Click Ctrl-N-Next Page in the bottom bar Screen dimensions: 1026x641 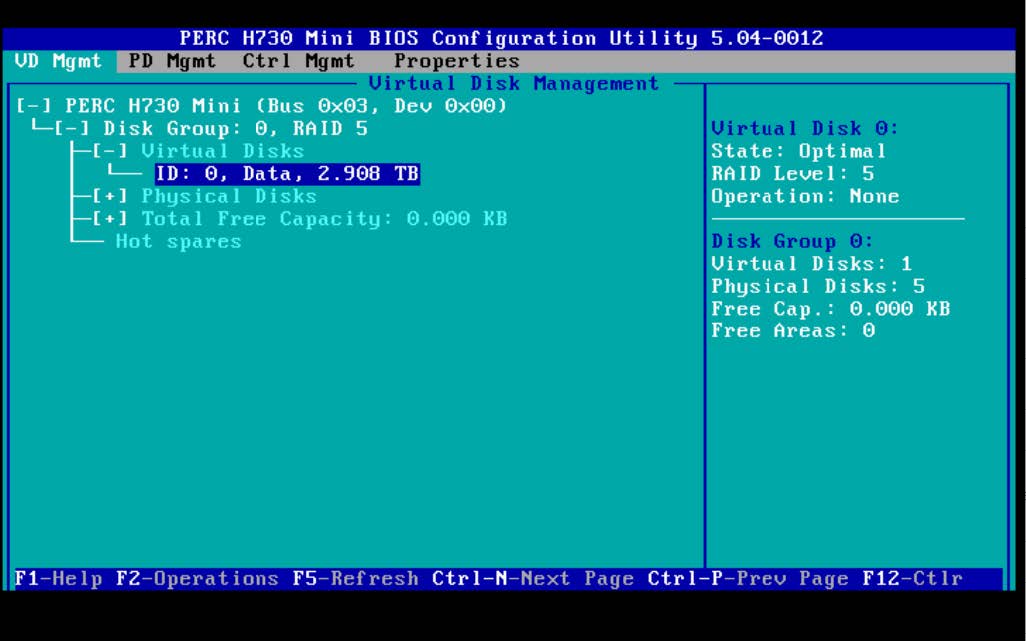[x=533, y=579]
